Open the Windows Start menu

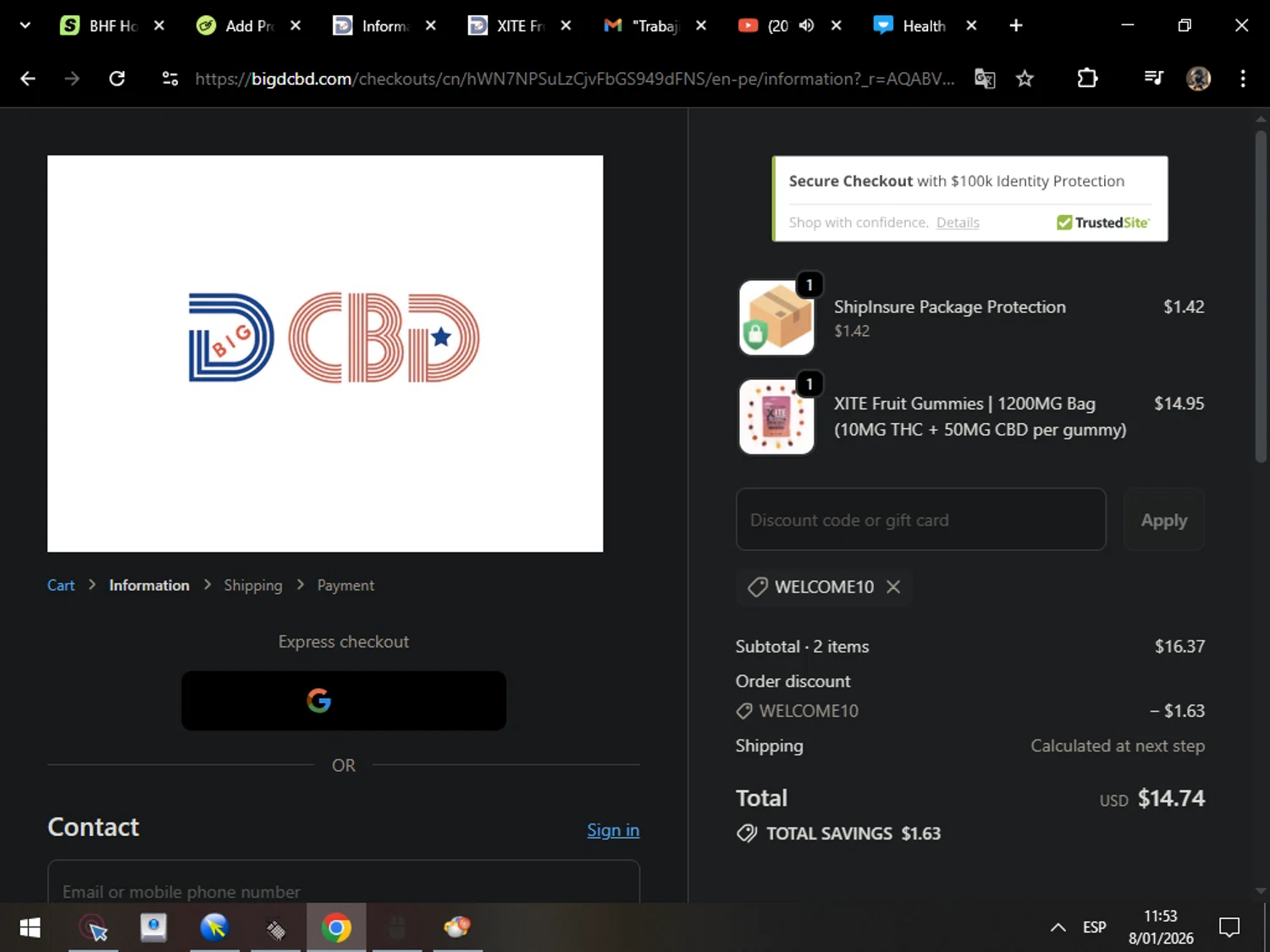tap(30, 928)
